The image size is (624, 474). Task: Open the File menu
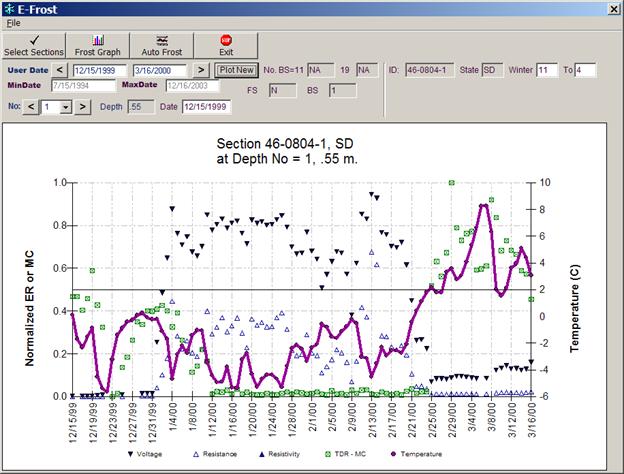13,23
